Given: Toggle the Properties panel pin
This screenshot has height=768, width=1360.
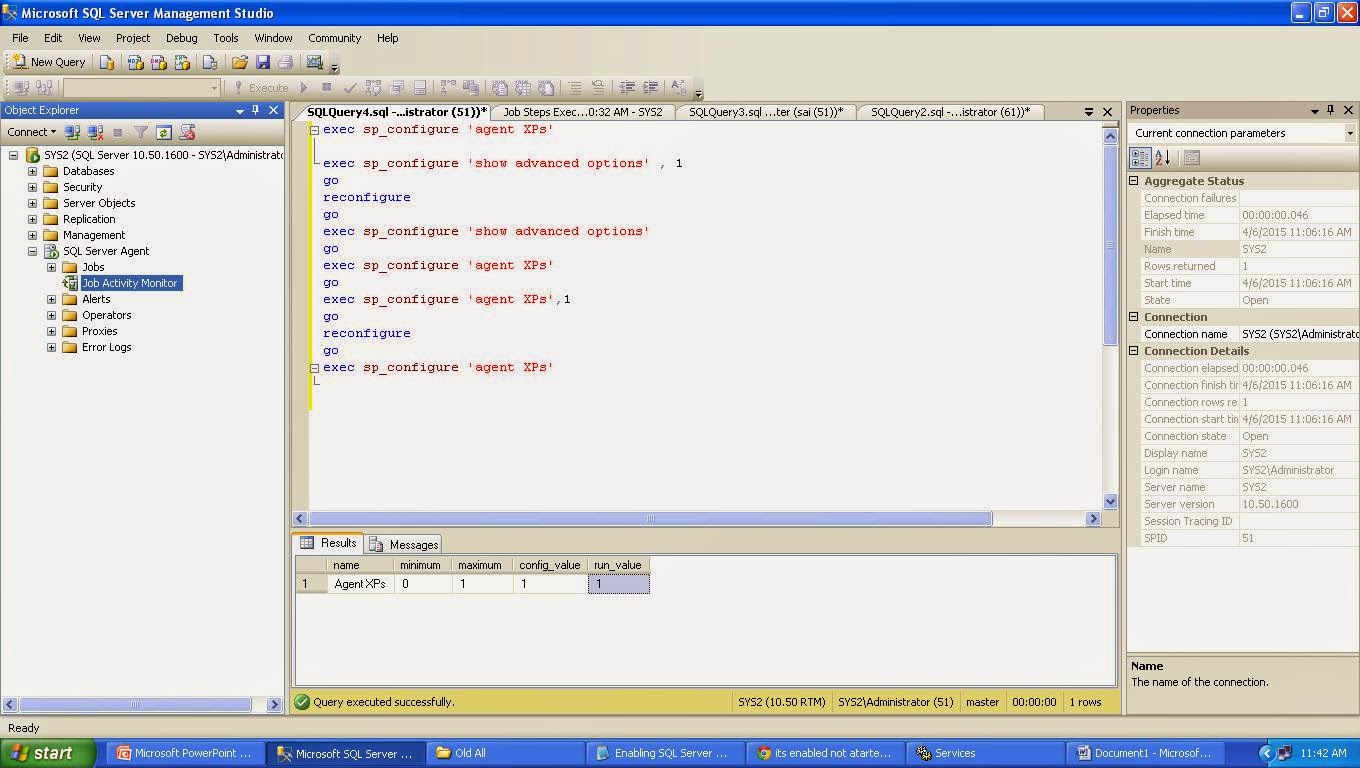Looking at the screenshot, I should [1332, 110].
